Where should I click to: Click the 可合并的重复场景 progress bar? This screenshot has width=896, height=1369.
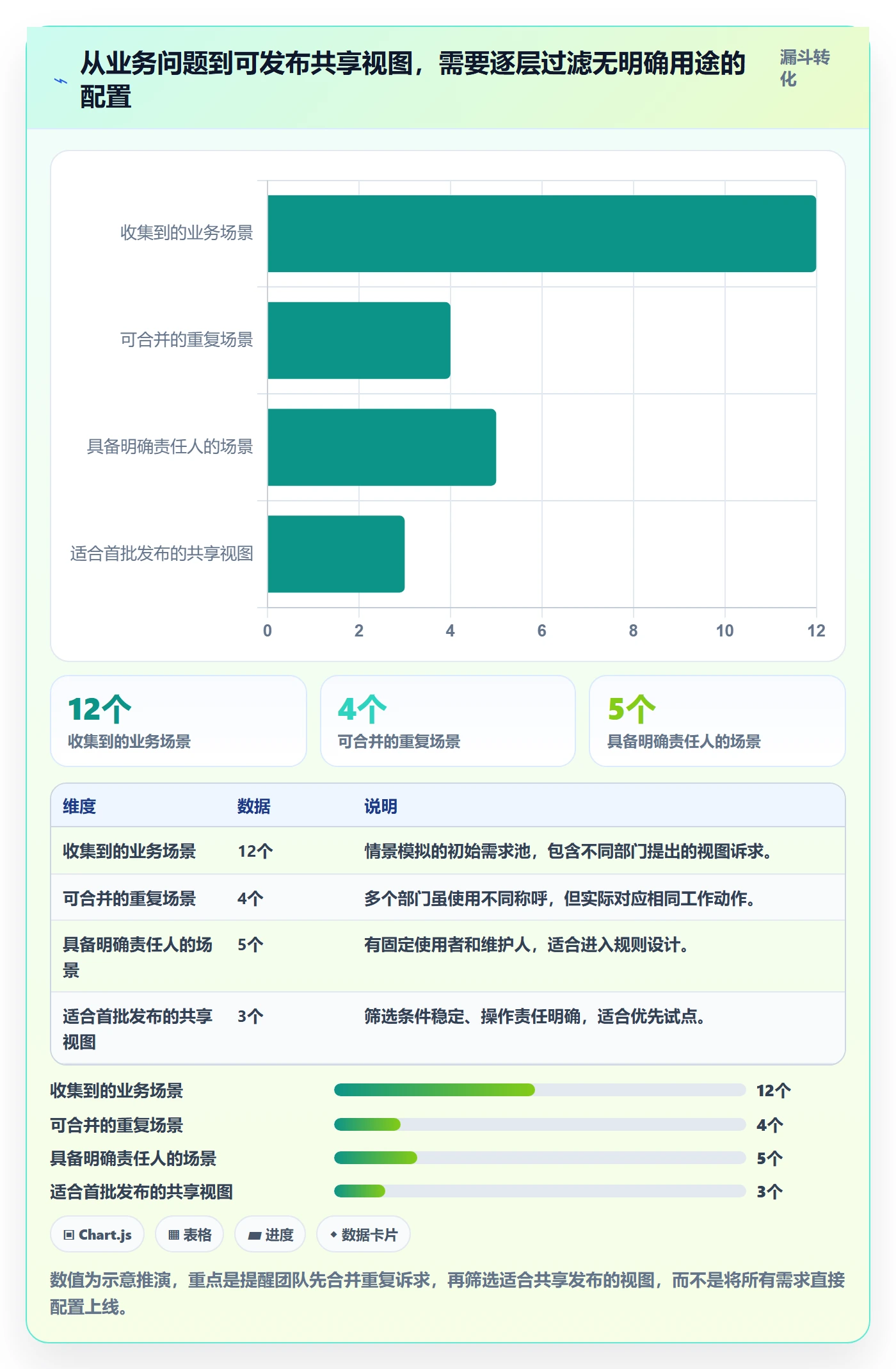pyautogui.click(x=540, y=1124)
